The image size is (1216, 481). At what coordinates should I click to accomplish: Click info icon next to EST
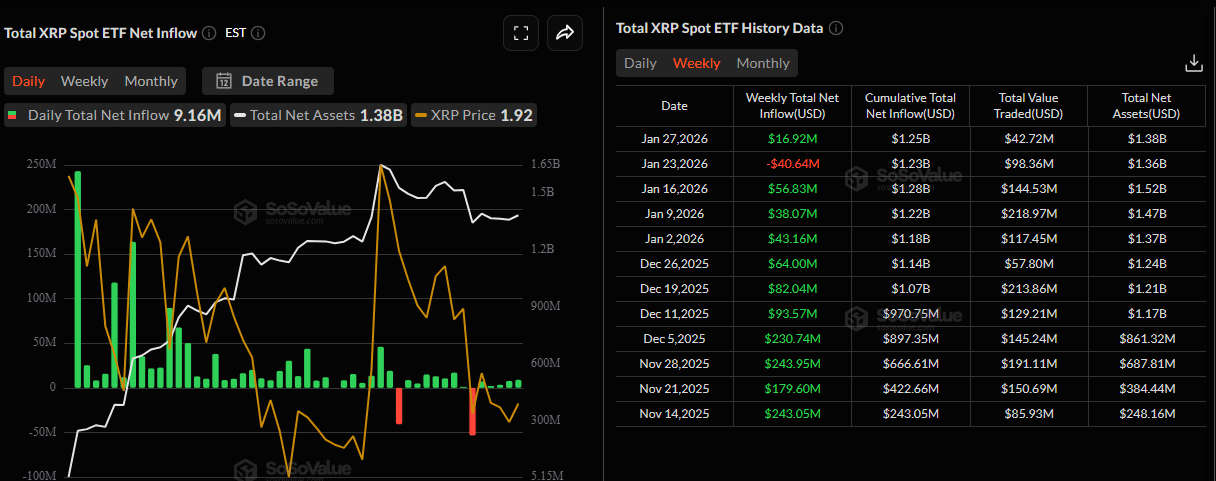(258, 33)
